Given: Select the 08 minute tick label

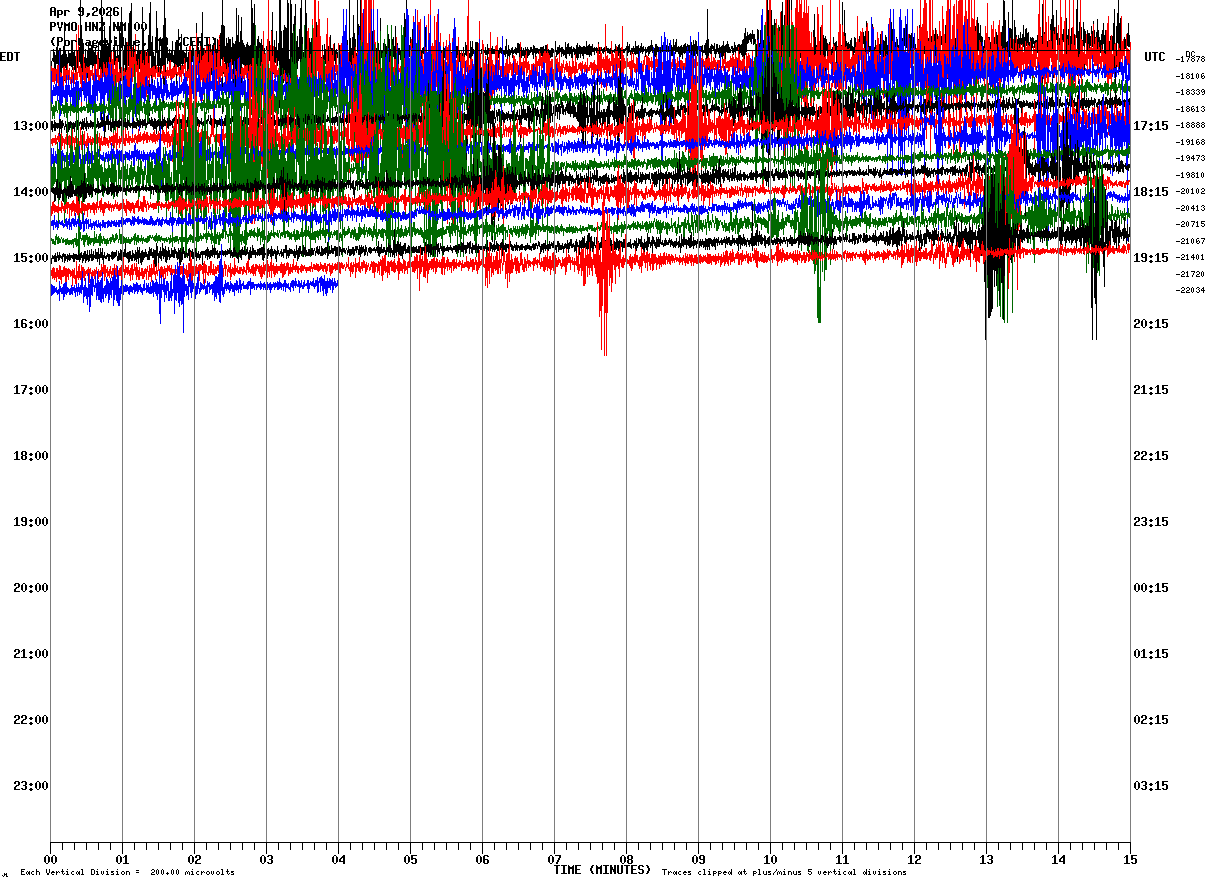Looking at the screenshot, I should [x=626, y=859].
